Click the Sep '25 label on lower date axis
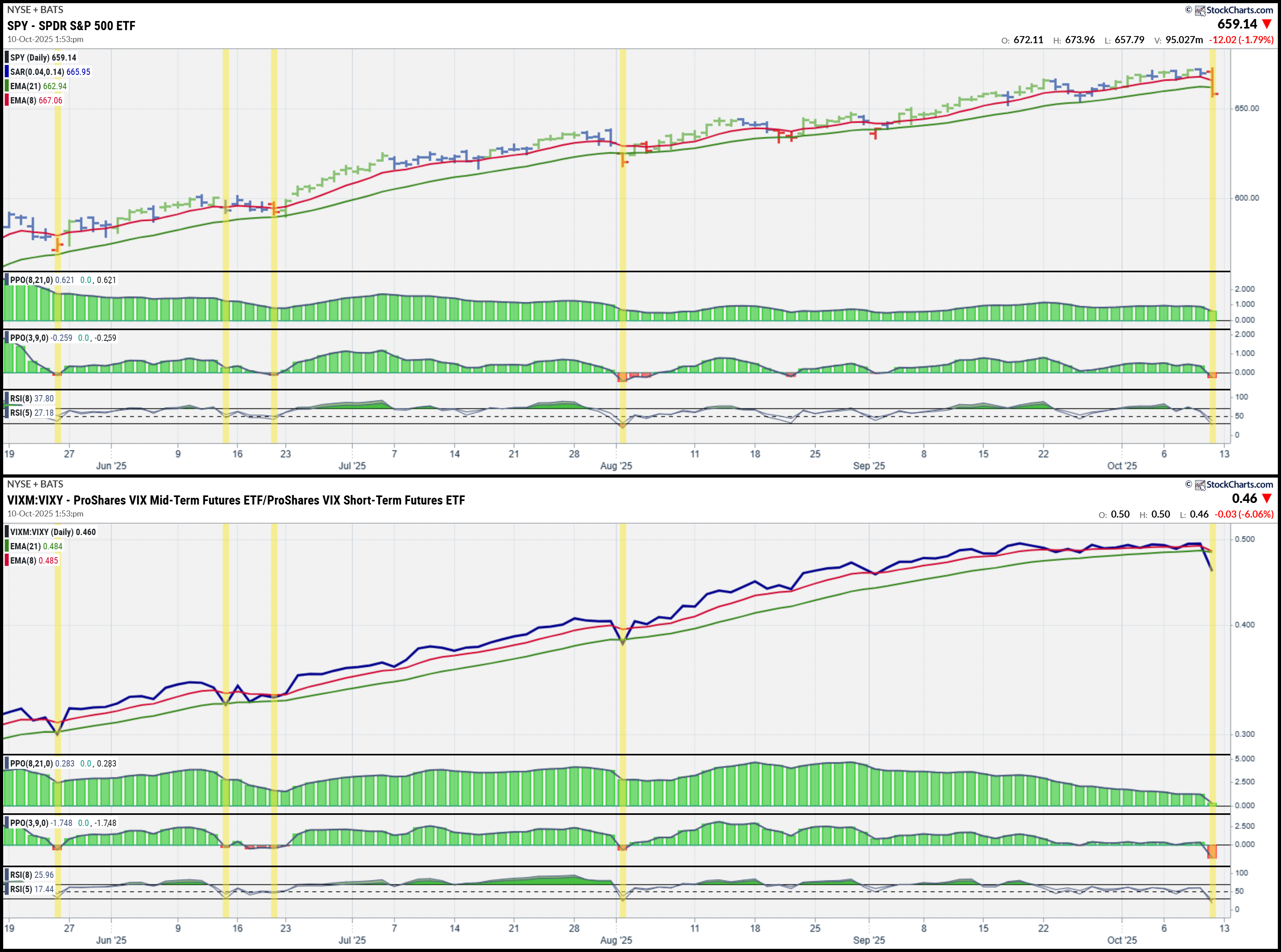The height and width of the screenshot is (952, 1281). [868, 940]
